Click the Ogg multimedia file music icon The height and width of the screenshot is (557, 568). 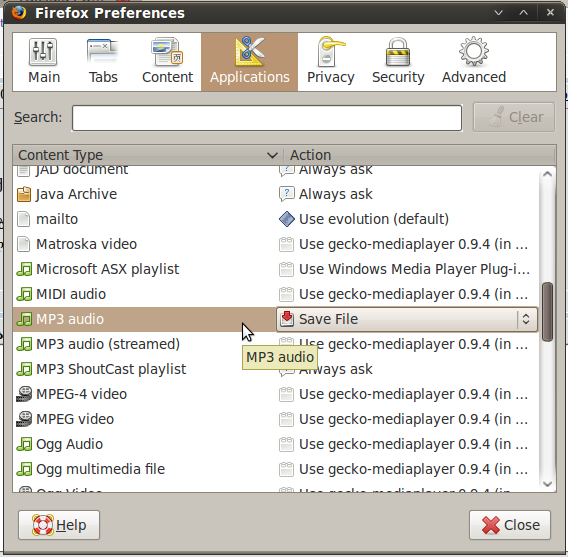pos(24,469)
